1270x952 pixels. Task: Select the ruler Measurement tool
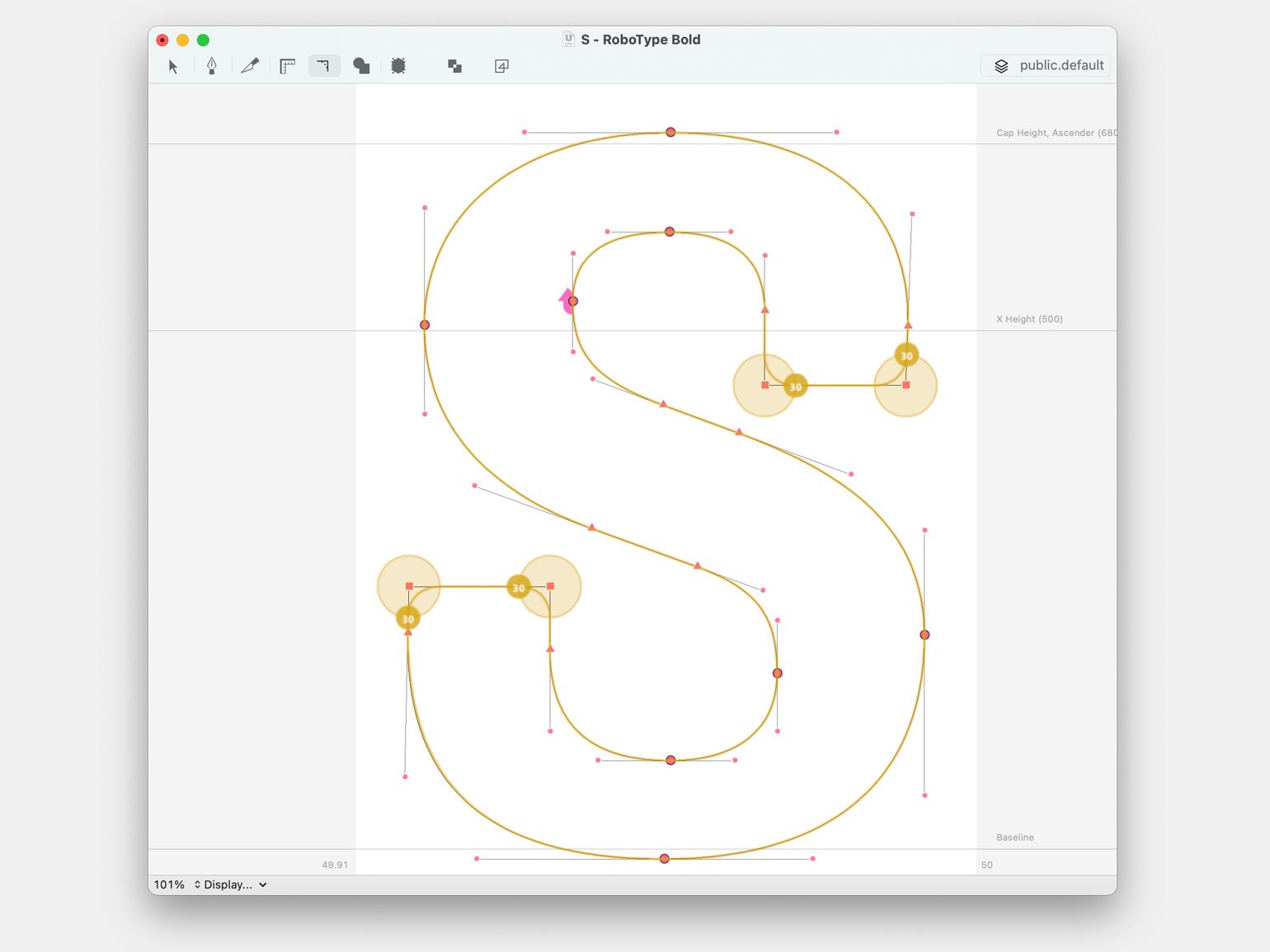tap(287, 66)
